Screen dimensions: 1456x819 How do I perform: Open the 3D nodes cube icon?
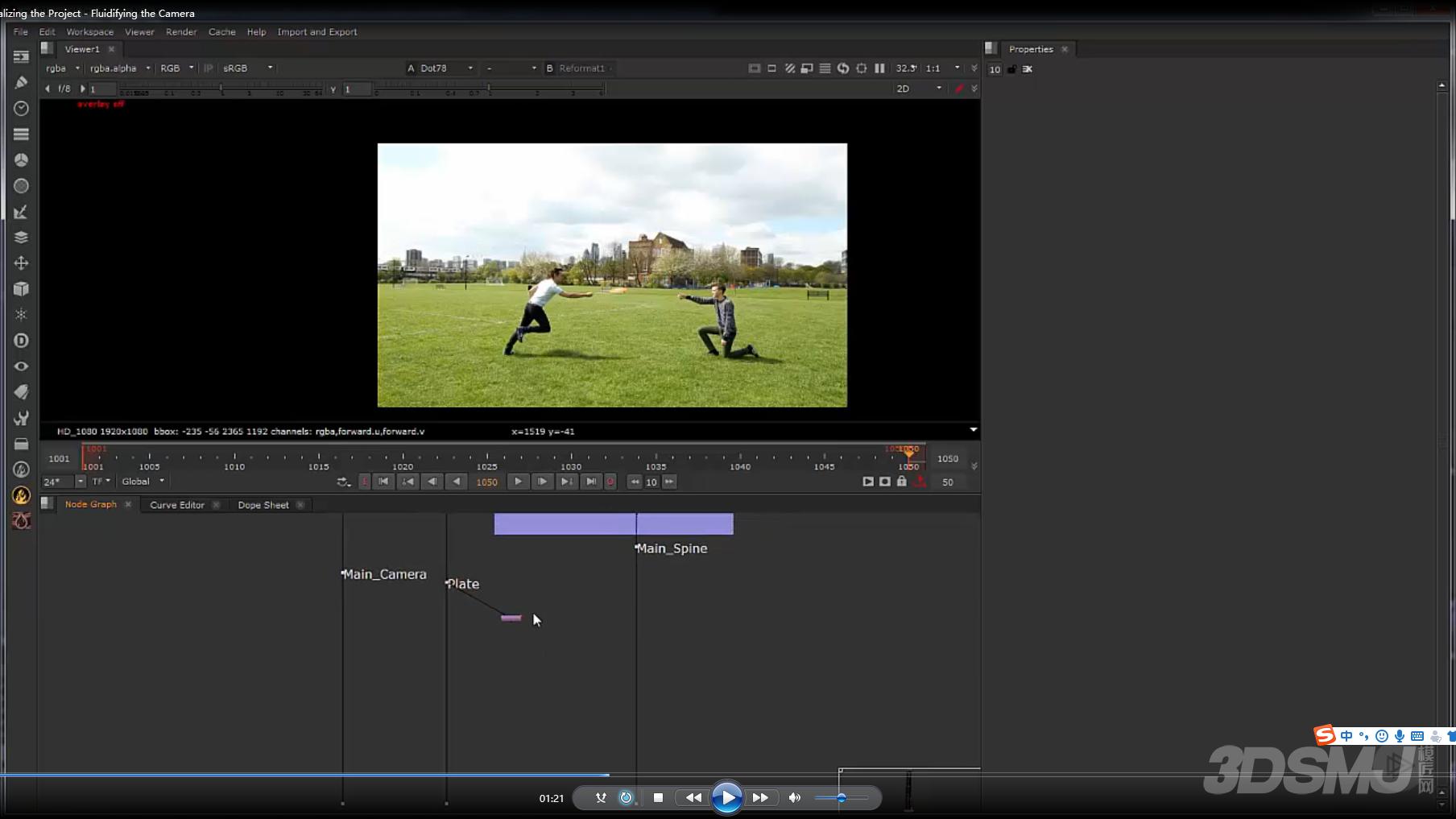coord(21,289)
